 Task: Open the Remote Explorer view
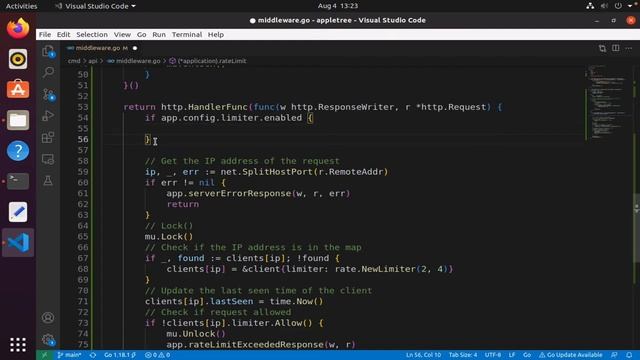(x=48, y=159)
